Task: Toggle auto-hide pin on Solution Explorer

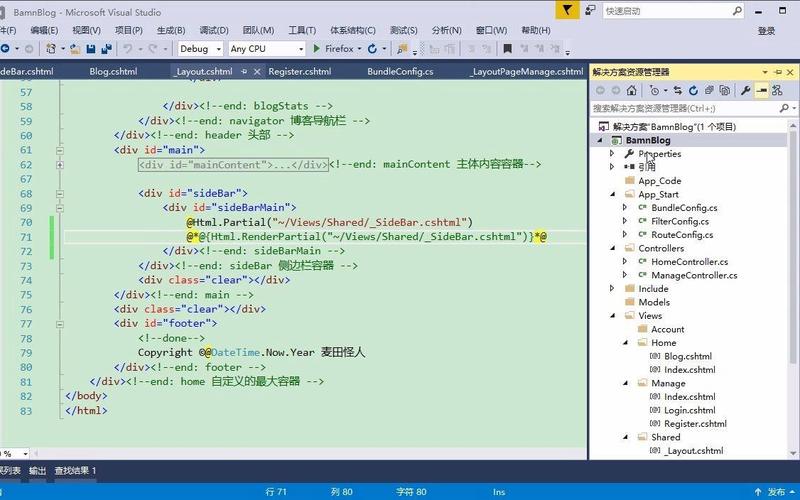Action: click(778, 72)
